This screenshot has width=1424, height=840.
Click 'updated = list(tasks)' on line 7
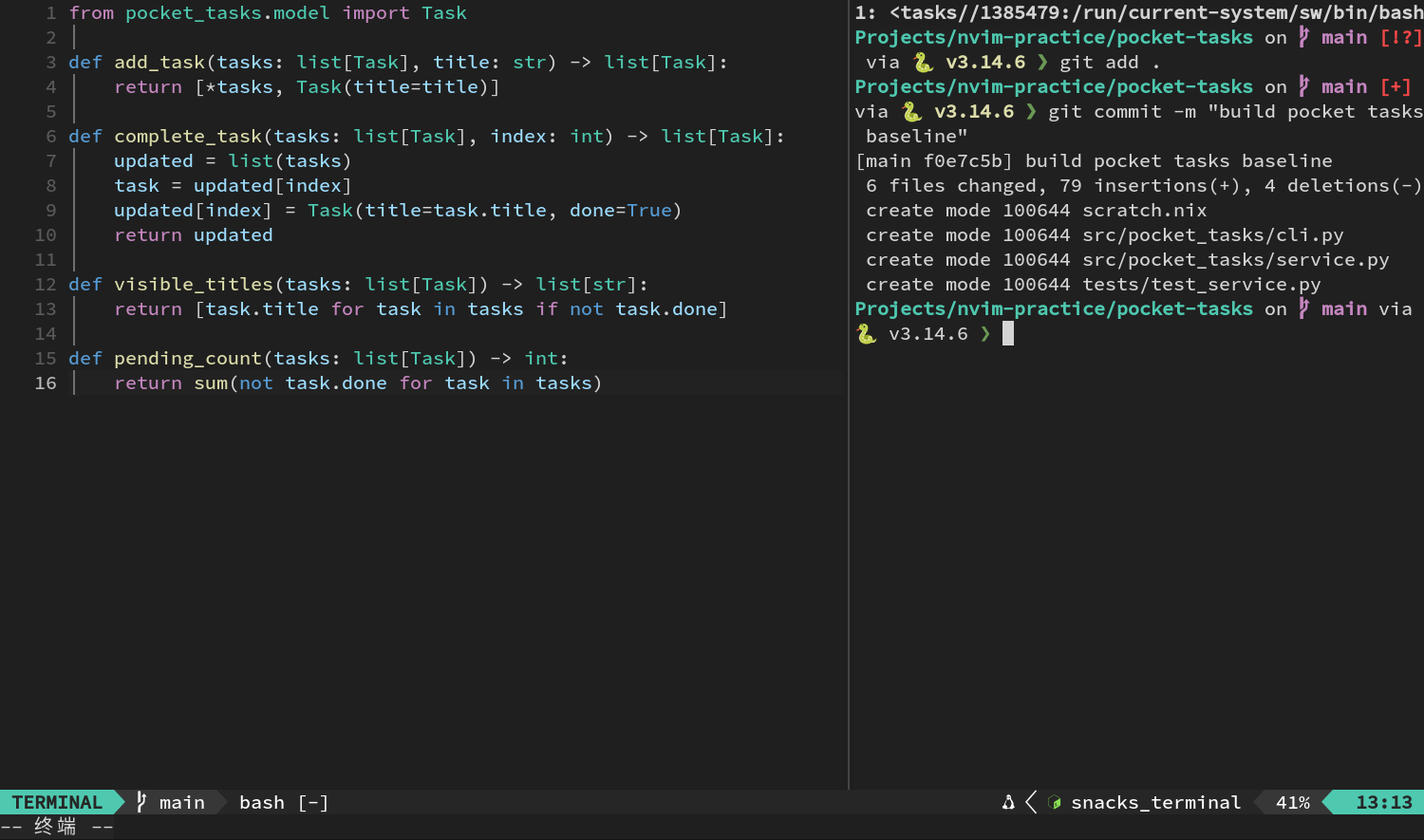coord(234,161)
